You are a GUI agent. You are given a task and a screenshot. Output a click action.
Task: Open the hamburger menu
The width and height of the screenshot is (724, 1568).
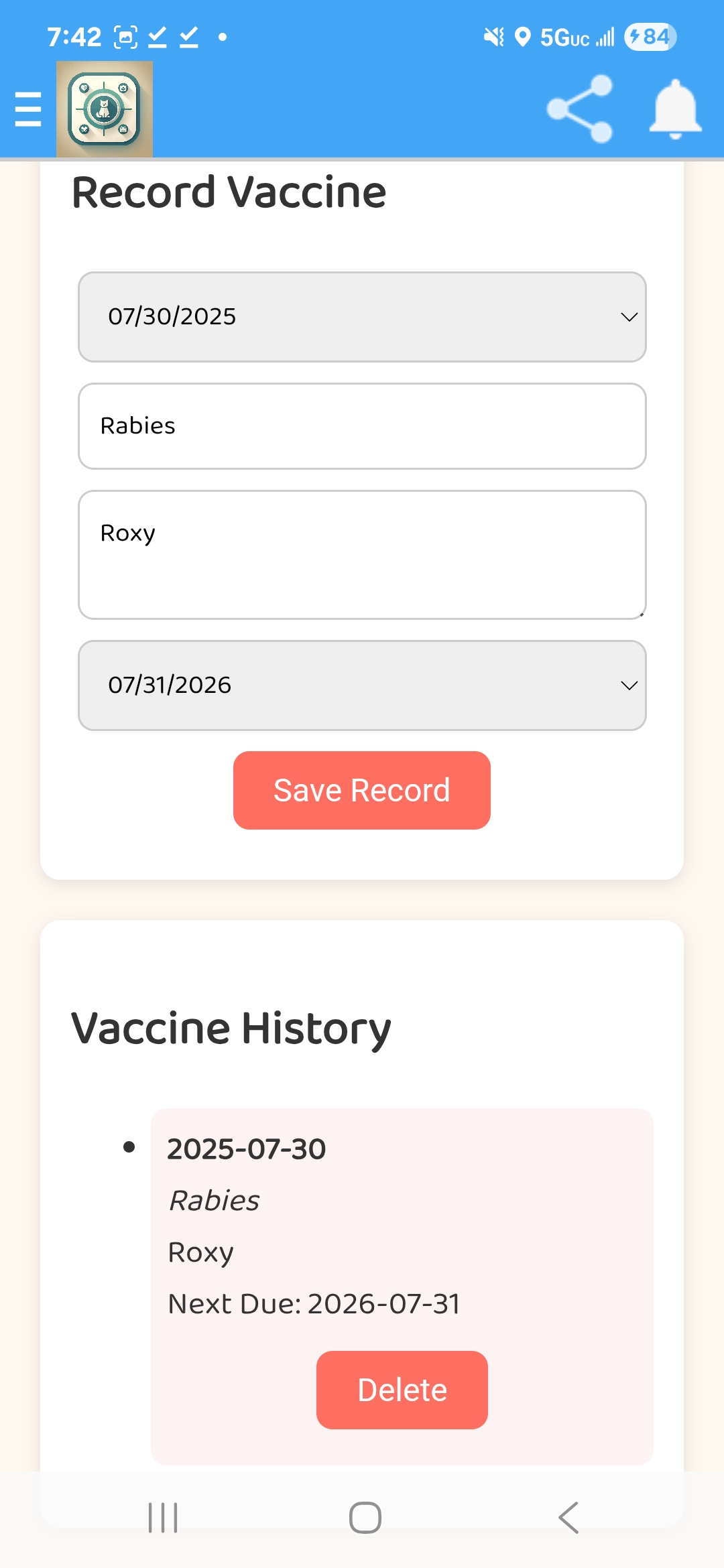coord(28,109)
